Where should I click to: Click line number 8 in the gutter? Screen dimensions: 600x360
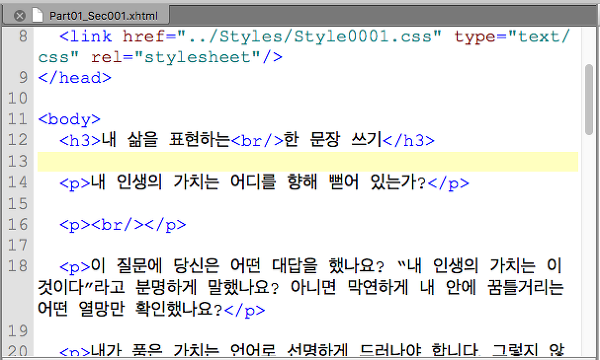pos(23,36)
